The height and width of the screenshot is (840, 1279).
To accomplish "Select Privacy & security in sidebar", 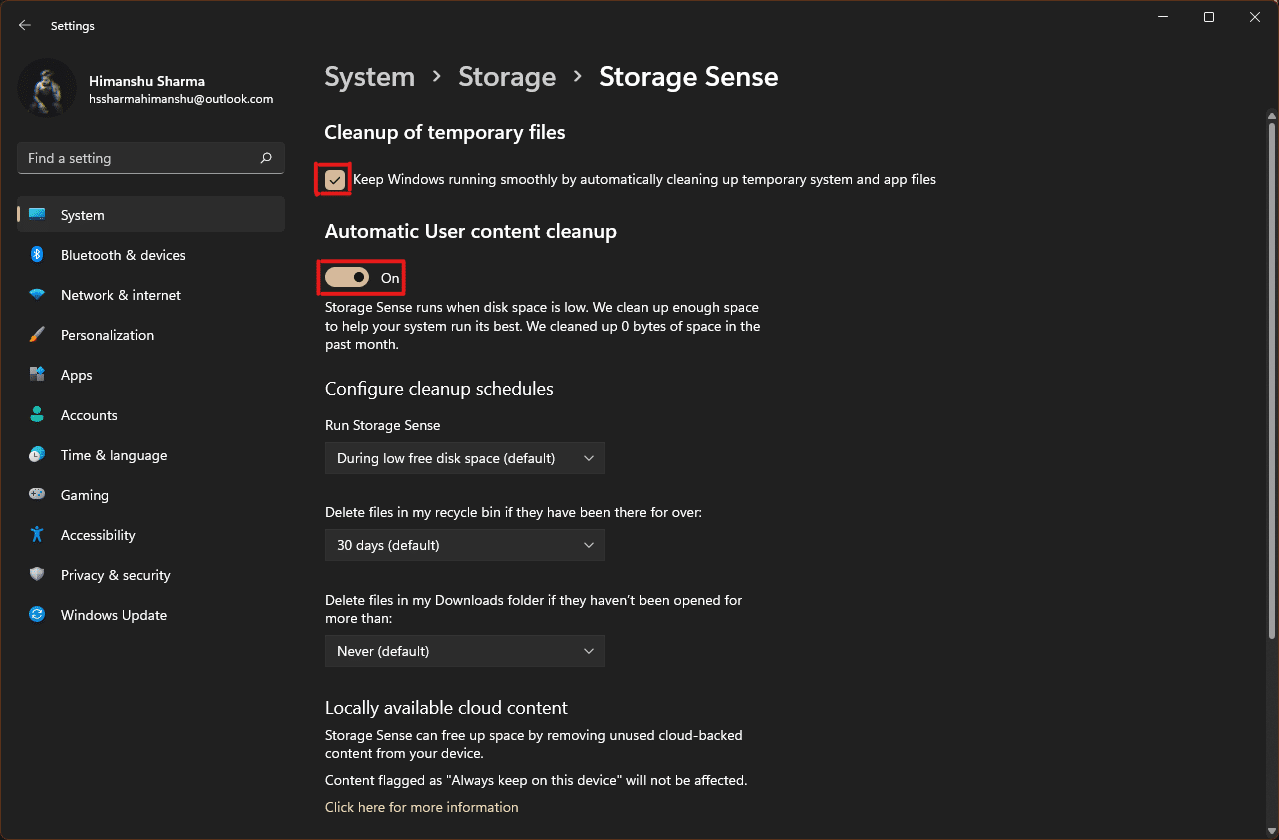I will (151, 575).
